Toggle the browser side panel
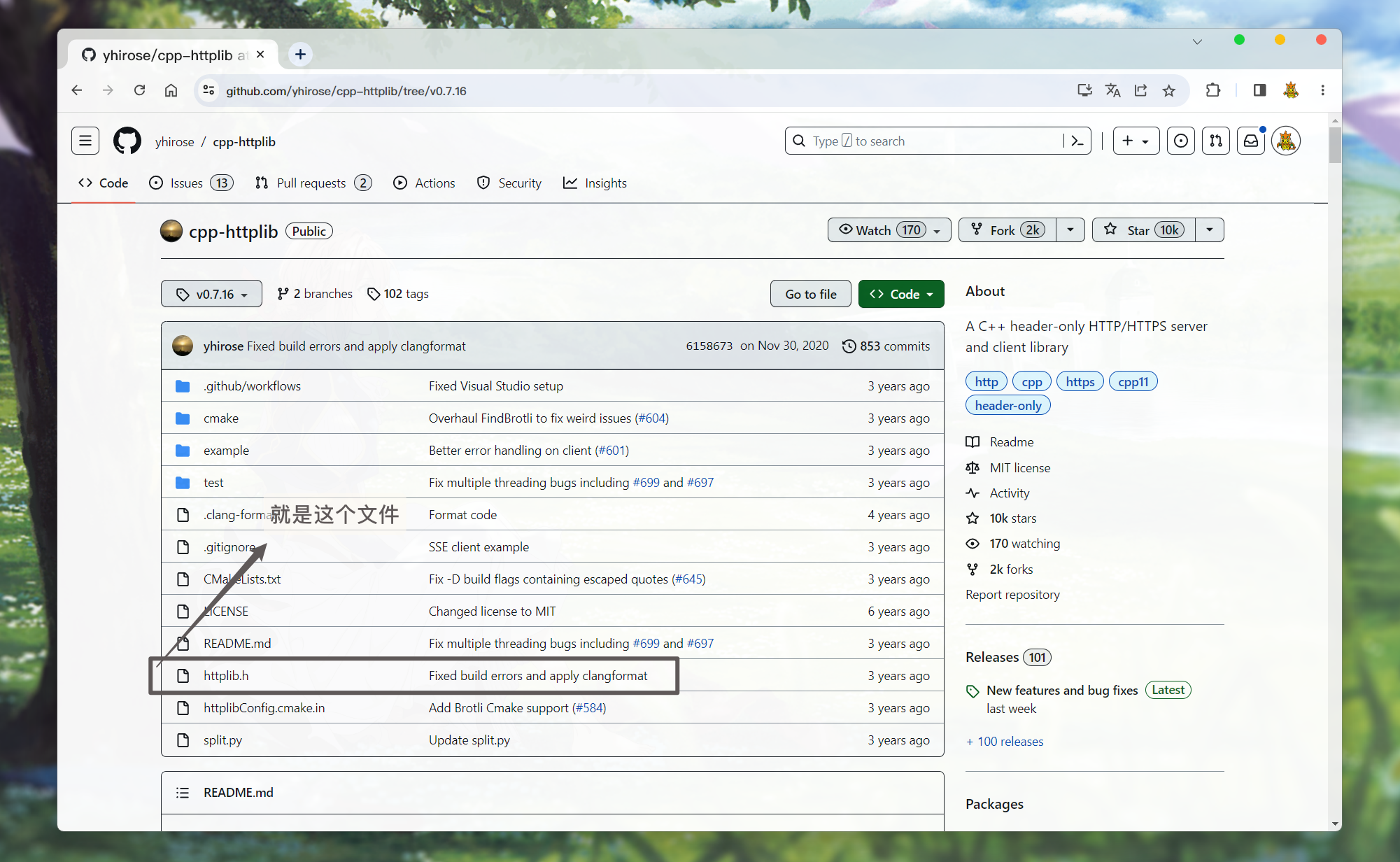Image resolution: width=1400 pixels, height=862 pixels. pos(1259,90)
